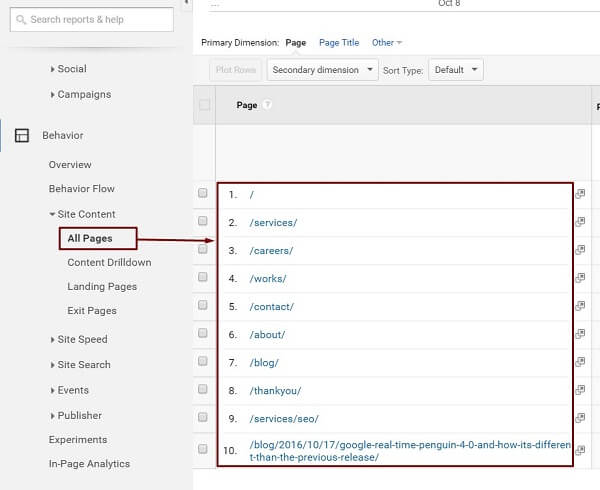Open the Other primary dimension dropdown

coord(386,42)
